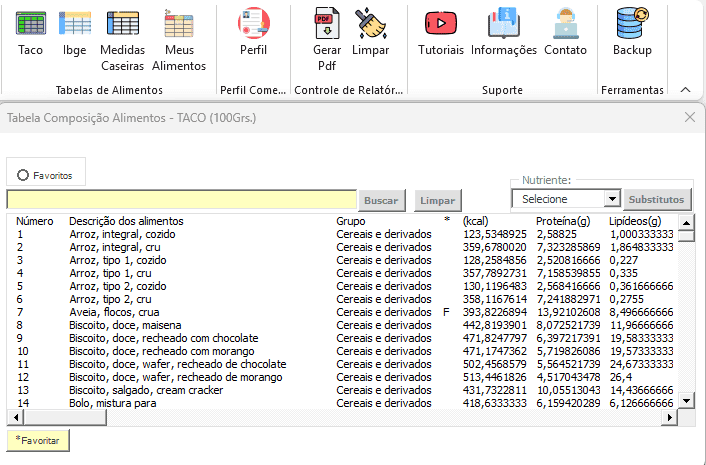The height and width of the screenshot is (465, 706).
Task: Click protein value 13,92102608
Action: tap(569, 312)
